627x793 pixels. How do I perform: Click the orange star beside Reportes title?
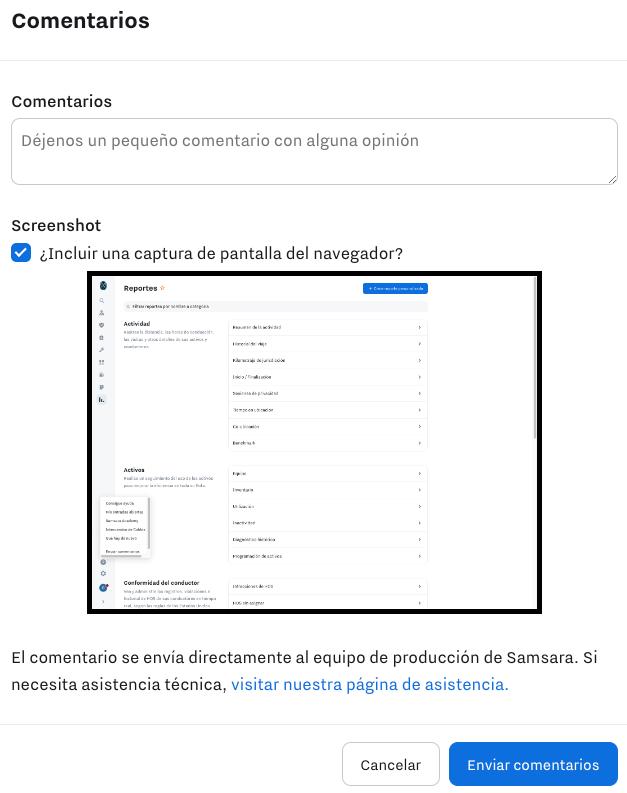coord(162,288)
